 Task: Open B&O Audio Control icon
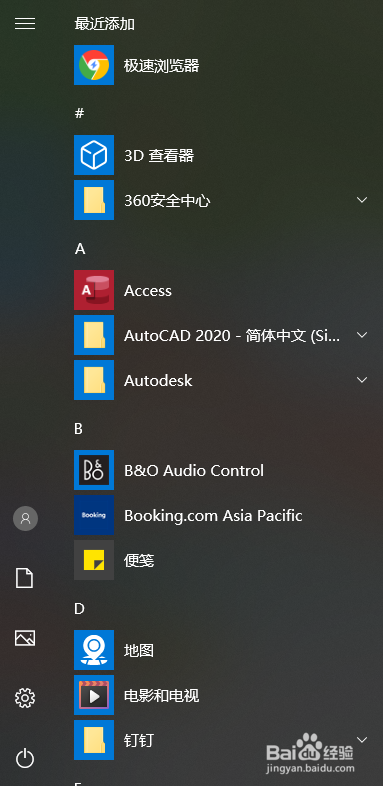click(94, 470)
